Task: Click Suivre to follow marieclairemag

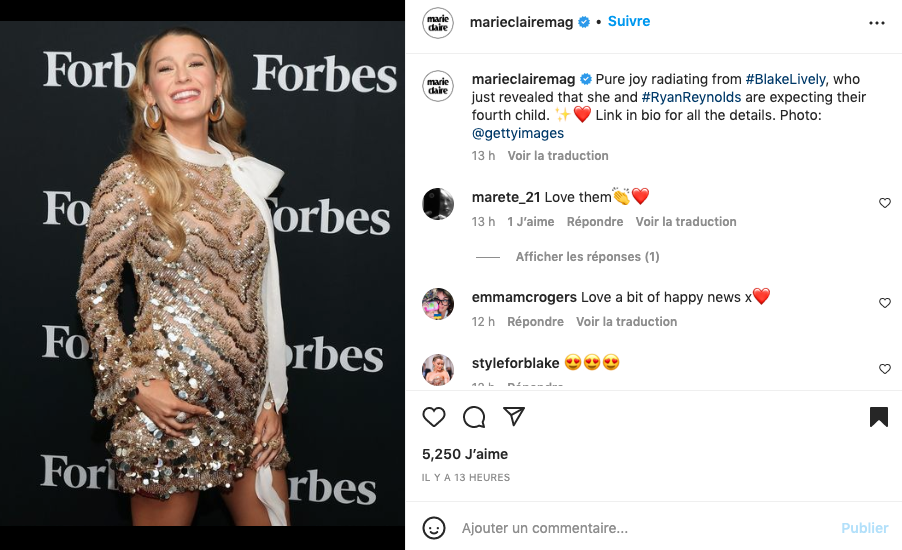Action: (629, 21)
